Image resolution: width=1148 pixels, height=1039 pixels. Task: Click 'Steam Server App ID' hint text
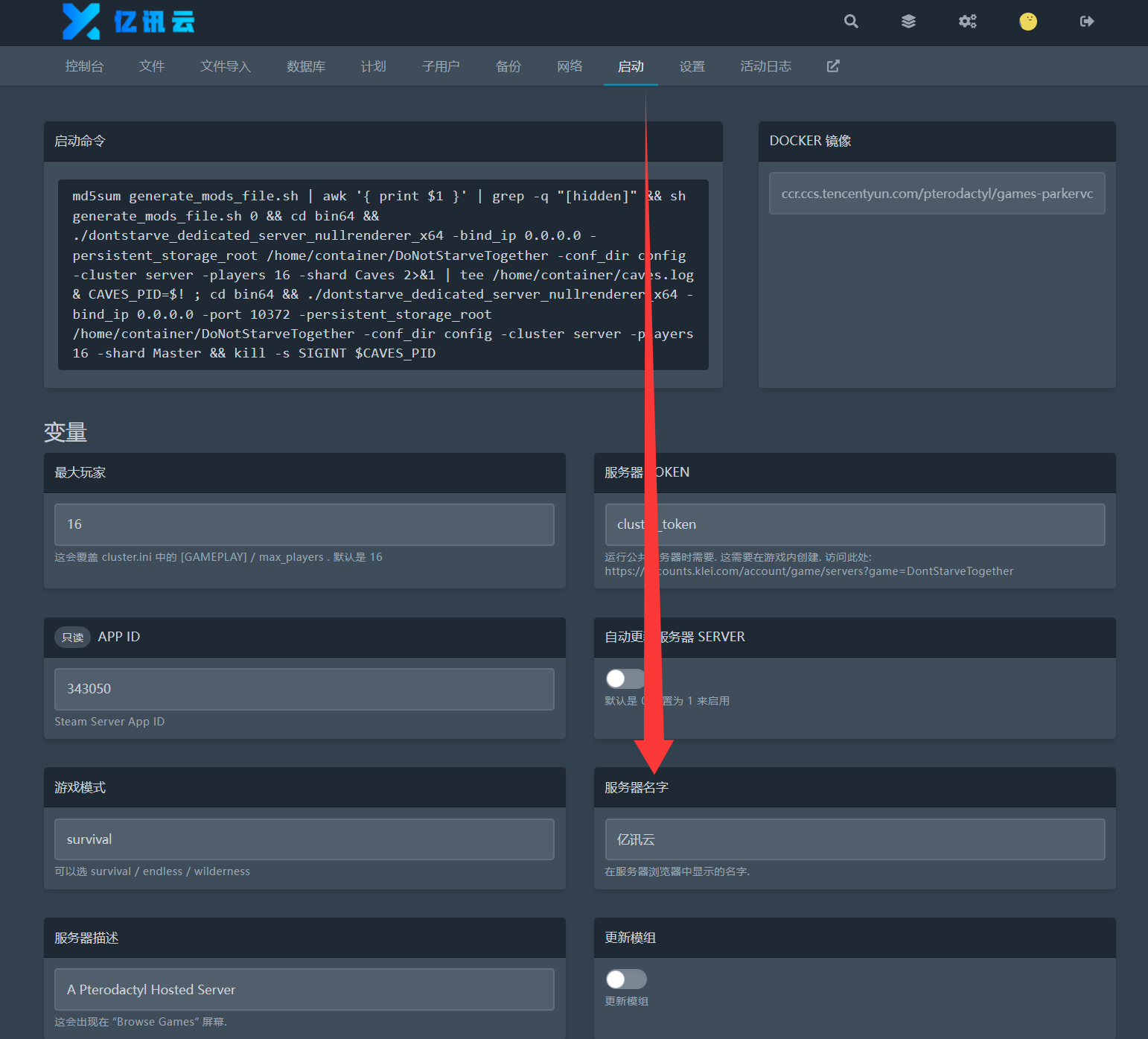pos(109,722)
